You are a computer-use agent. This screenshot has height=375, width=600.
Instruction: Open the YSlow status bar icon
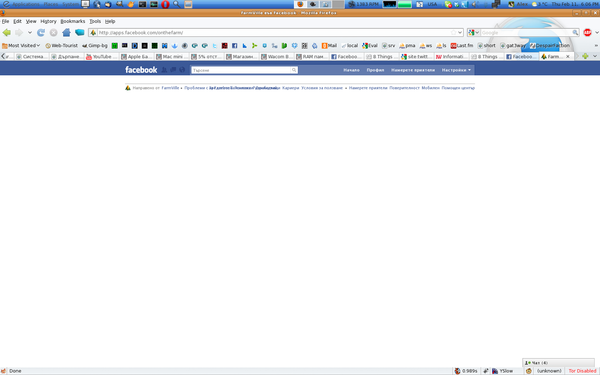(x=502, y=371)
